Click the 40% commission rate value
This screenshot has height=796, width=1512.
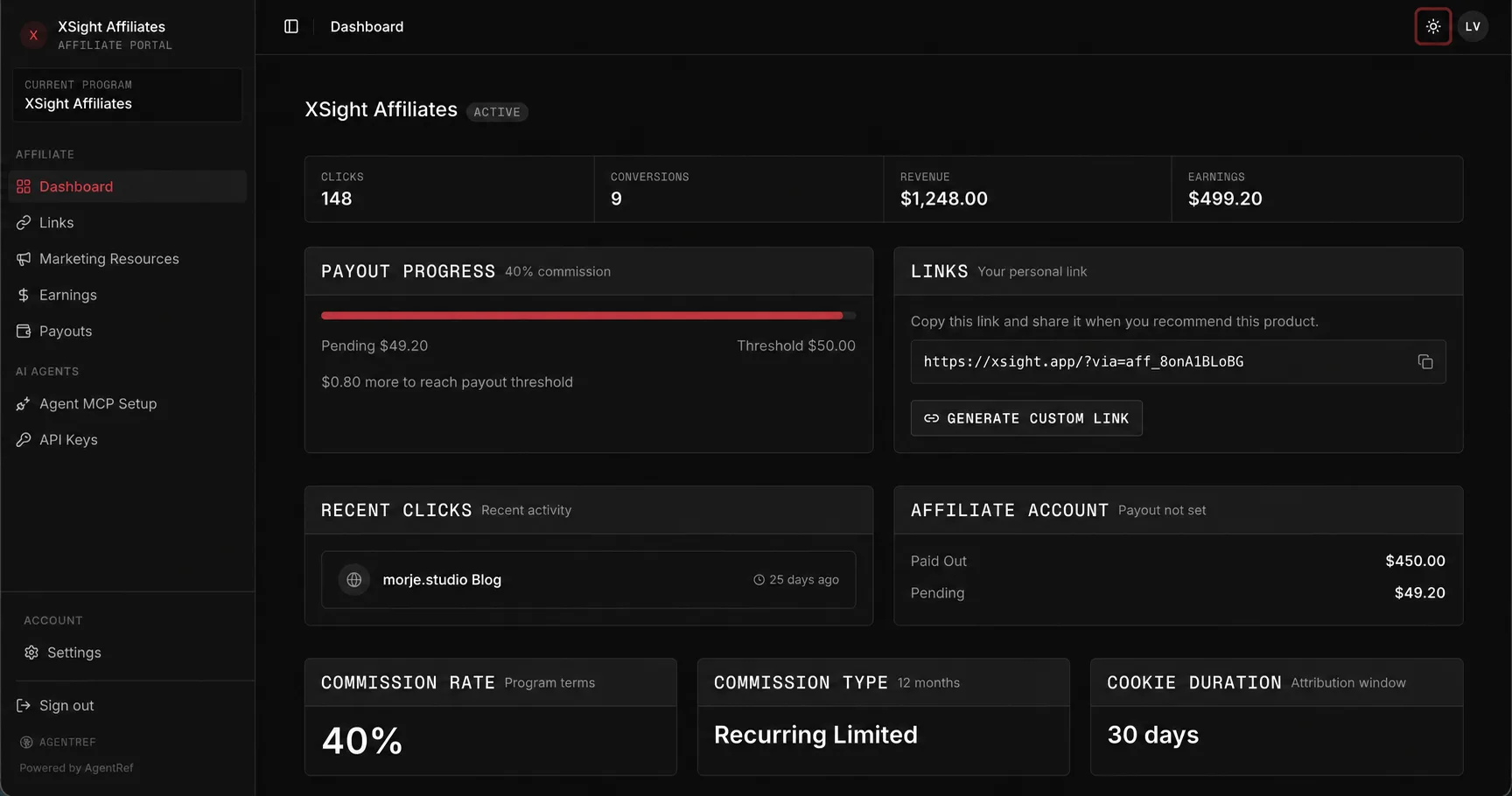(x=362, y=741)
